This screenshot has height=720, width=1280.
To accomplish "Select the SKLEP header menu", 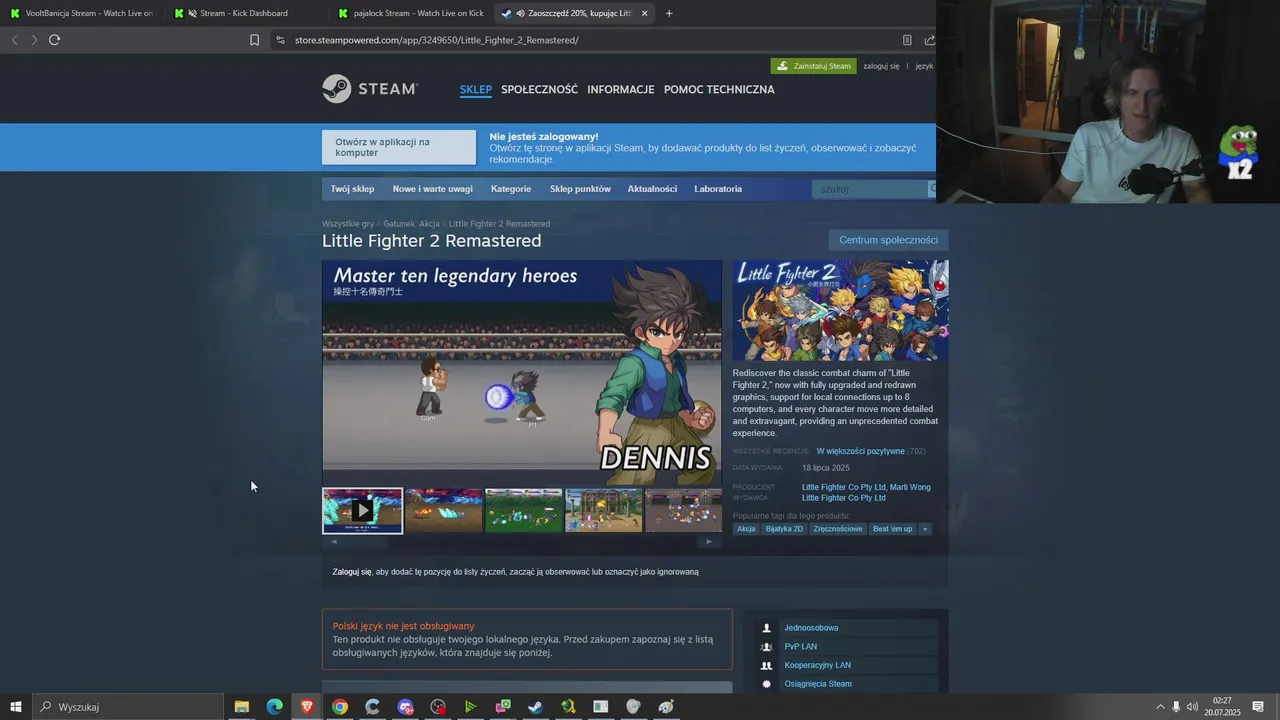I will click(476, 89).
